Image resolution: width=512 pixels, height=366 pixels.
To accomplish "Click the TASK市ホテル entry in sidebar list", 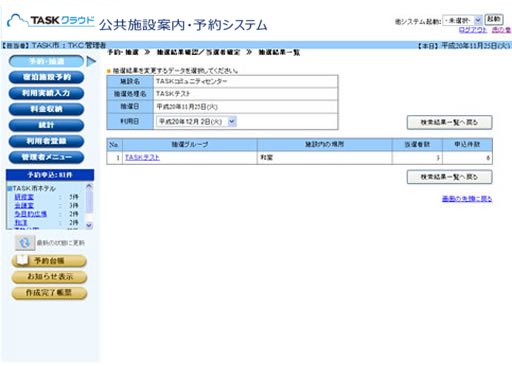I will click(32, 188).
